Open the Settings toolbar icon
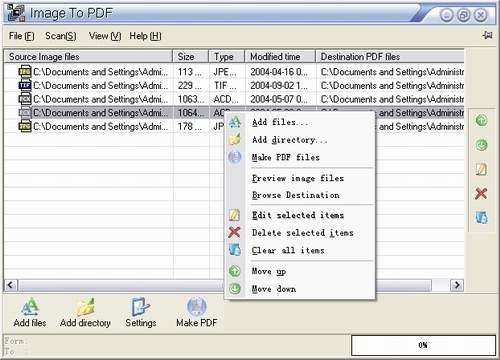This screenshot has width=500, height=360. click(x=140, y=306)
